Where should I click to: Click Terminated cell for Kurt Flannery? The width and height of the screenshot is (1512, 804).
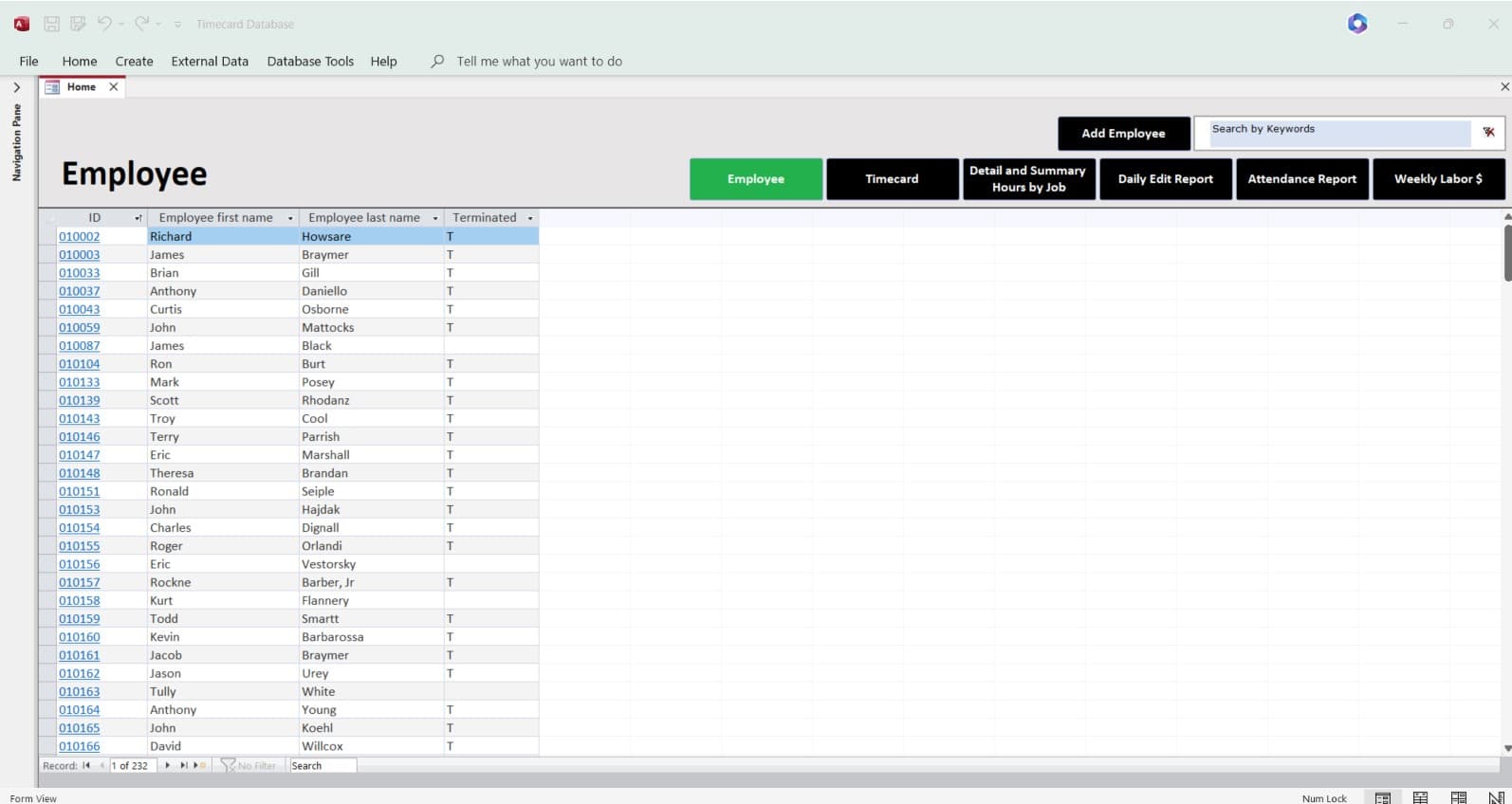(491, 600)
